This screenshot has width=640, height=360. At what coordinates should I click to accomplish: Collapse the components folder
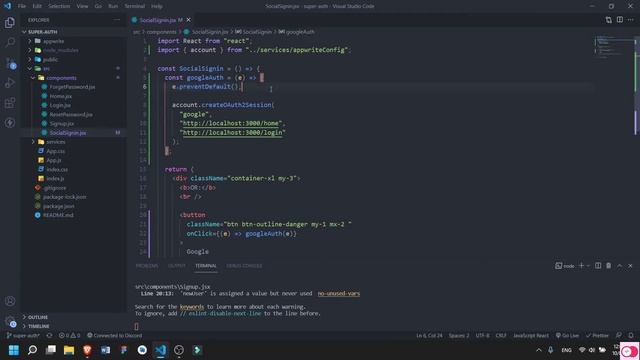(73, 78)
